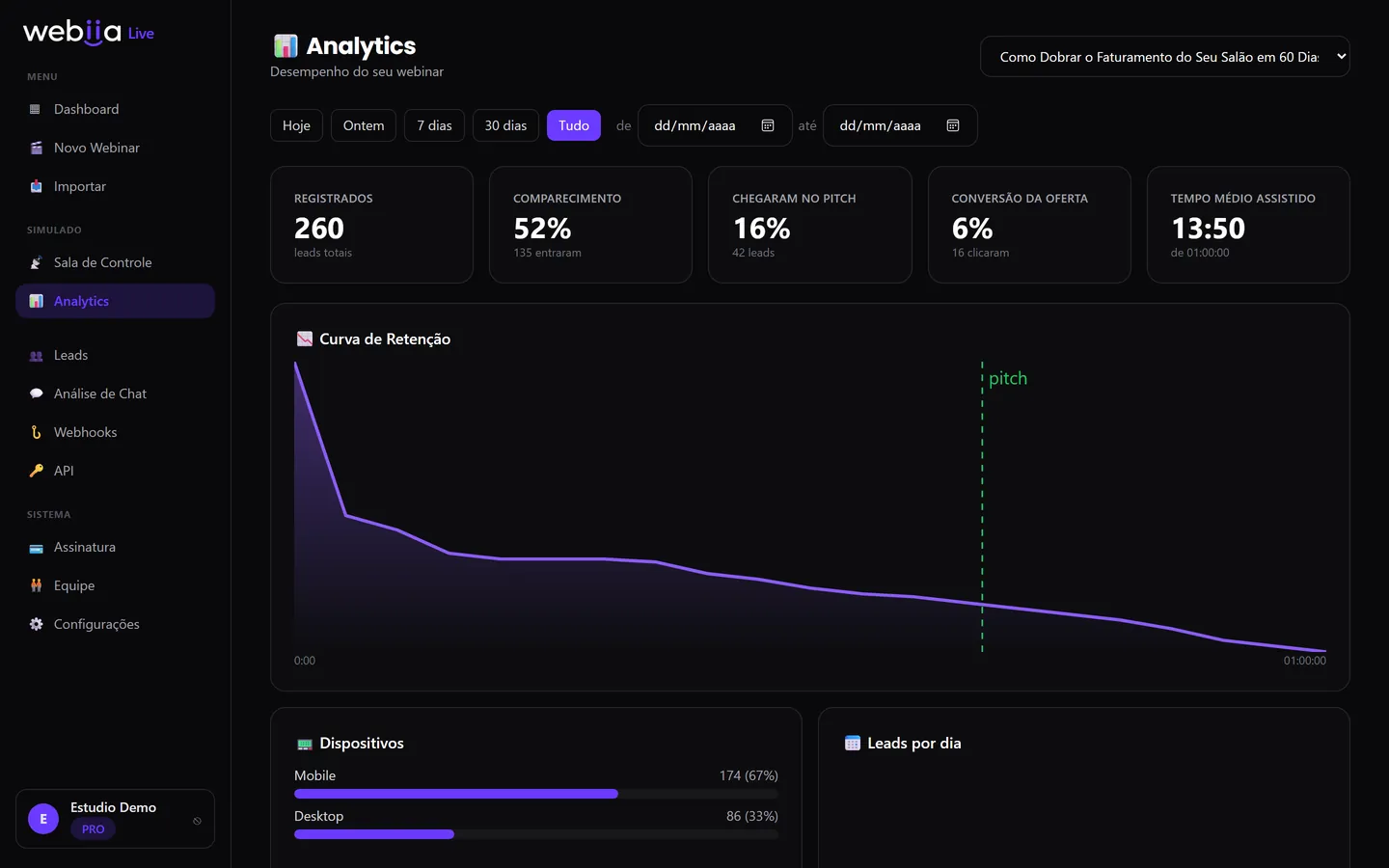Open the Leads page
Viewport: 1389px width, 868px height.
(115, 355)
